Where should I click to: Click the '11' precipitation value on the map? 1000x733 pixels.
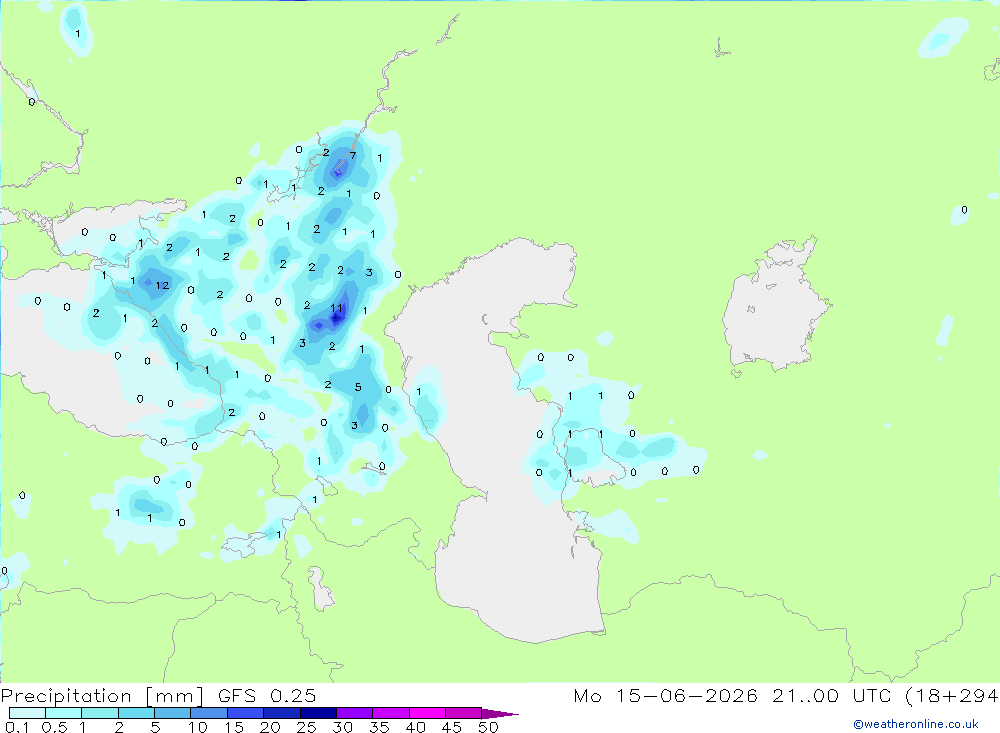[x=337, y=308]
